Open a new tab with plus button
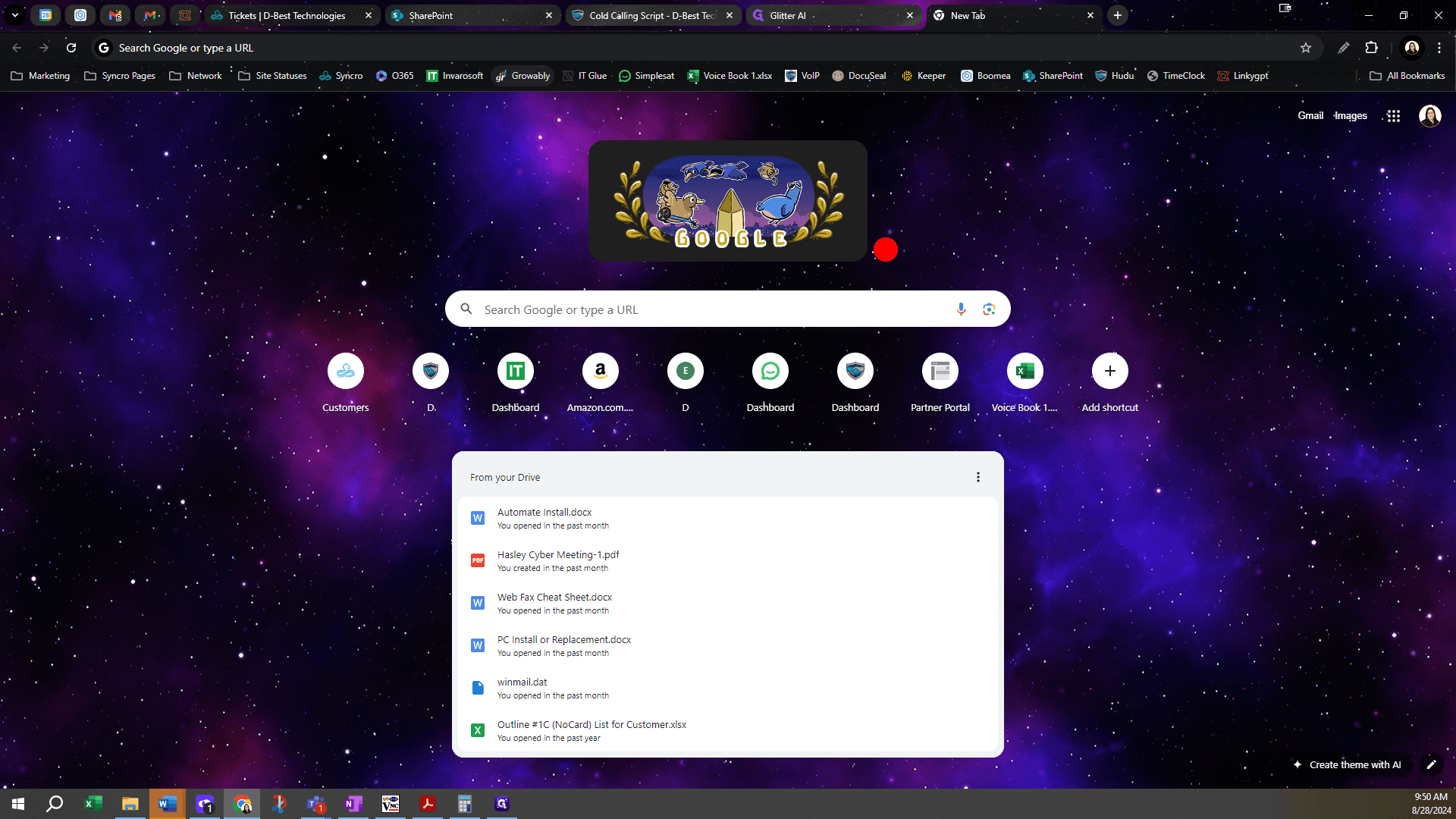The width and height of the screenshot is (1456, 819). pos(1118,15)
